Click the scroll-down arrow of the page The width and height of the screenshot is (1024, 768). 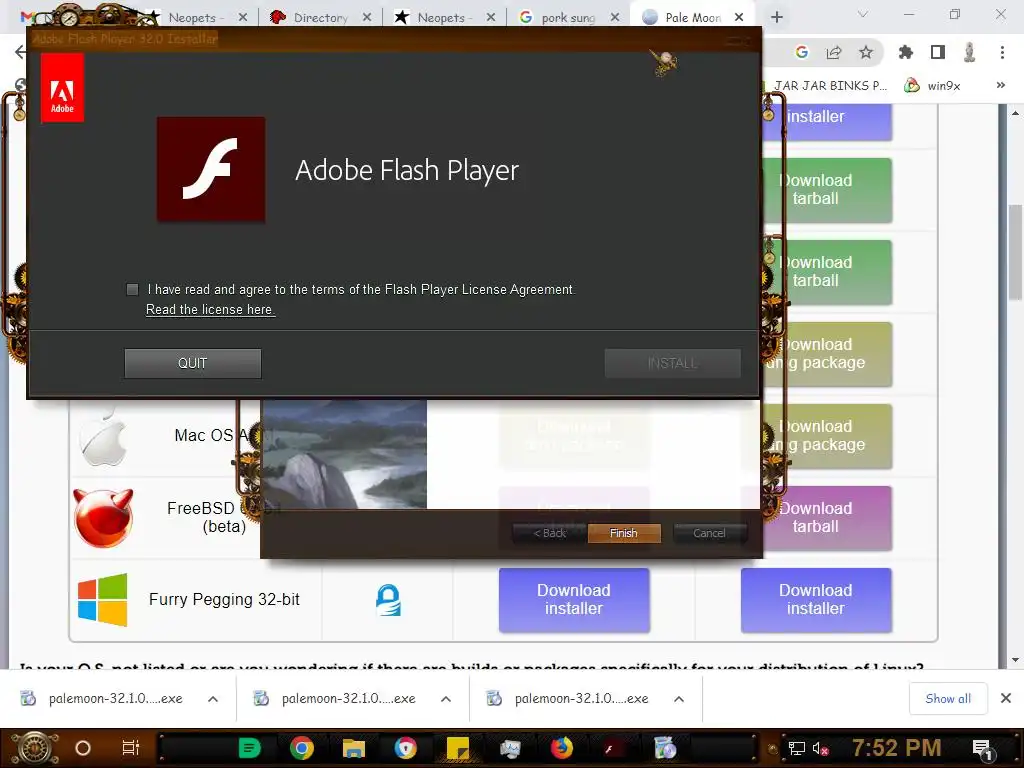pos(1016,660)
